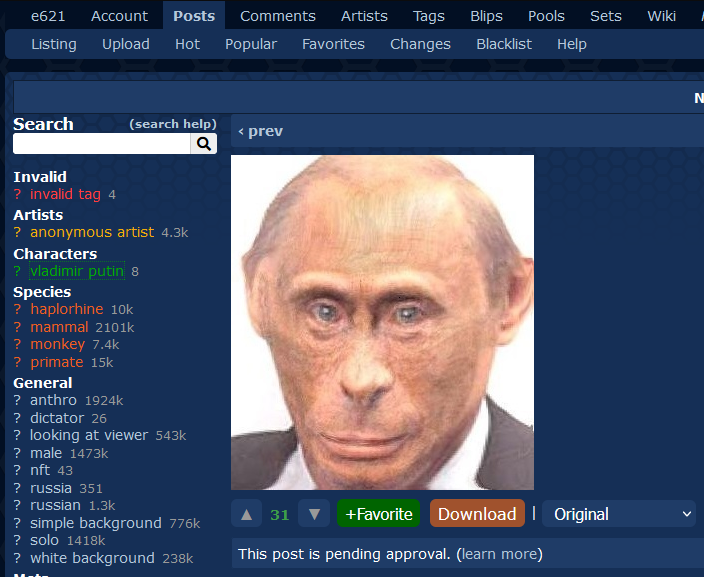Go to the e621 home link

click(48, 16)
